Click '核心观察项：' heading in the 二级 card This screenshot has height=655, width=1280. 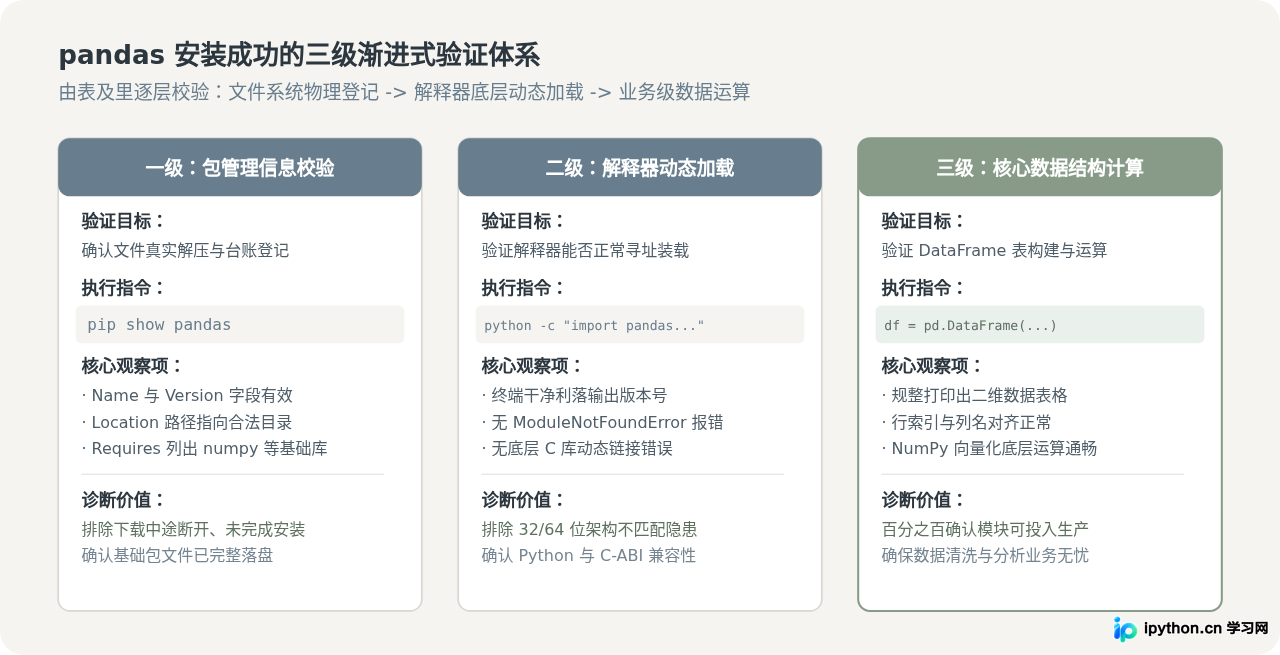532,366
